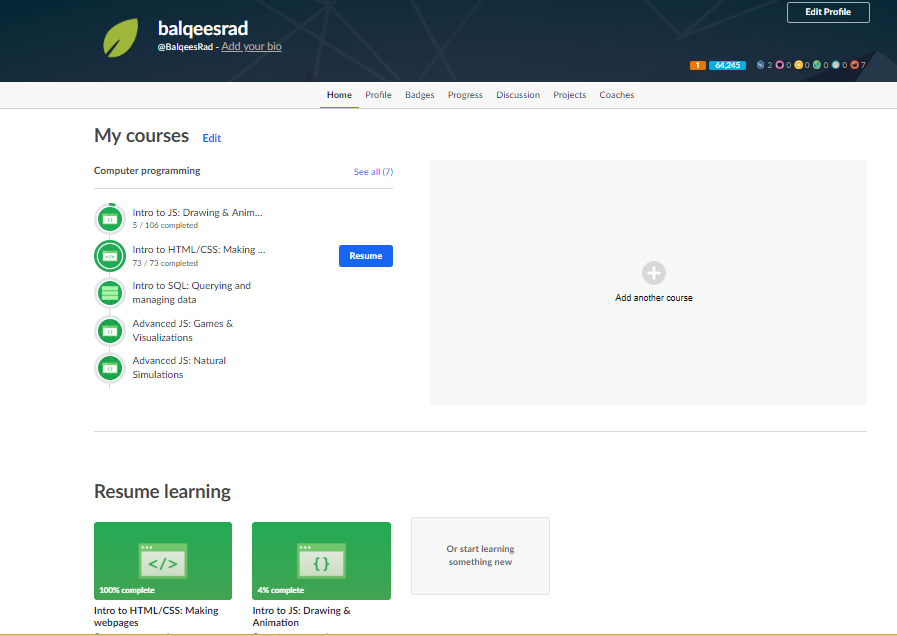Click Intro to JS: Drawing & Animation card title
The width and height of the screenshot is (897, 636).
click(301, 617)
